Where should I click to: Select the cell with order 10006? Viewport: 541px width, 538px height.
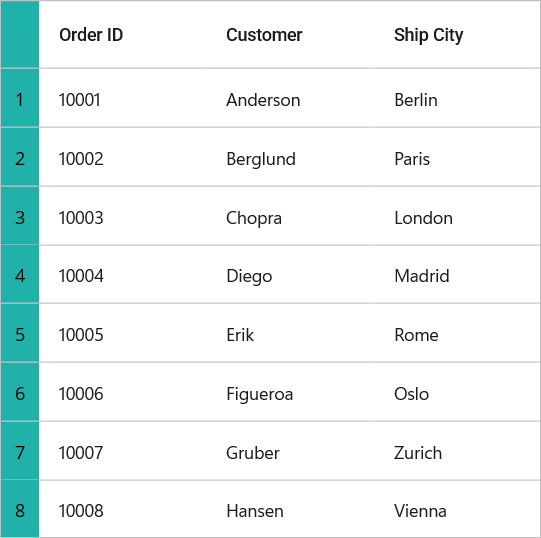click(x=123, y=392)
